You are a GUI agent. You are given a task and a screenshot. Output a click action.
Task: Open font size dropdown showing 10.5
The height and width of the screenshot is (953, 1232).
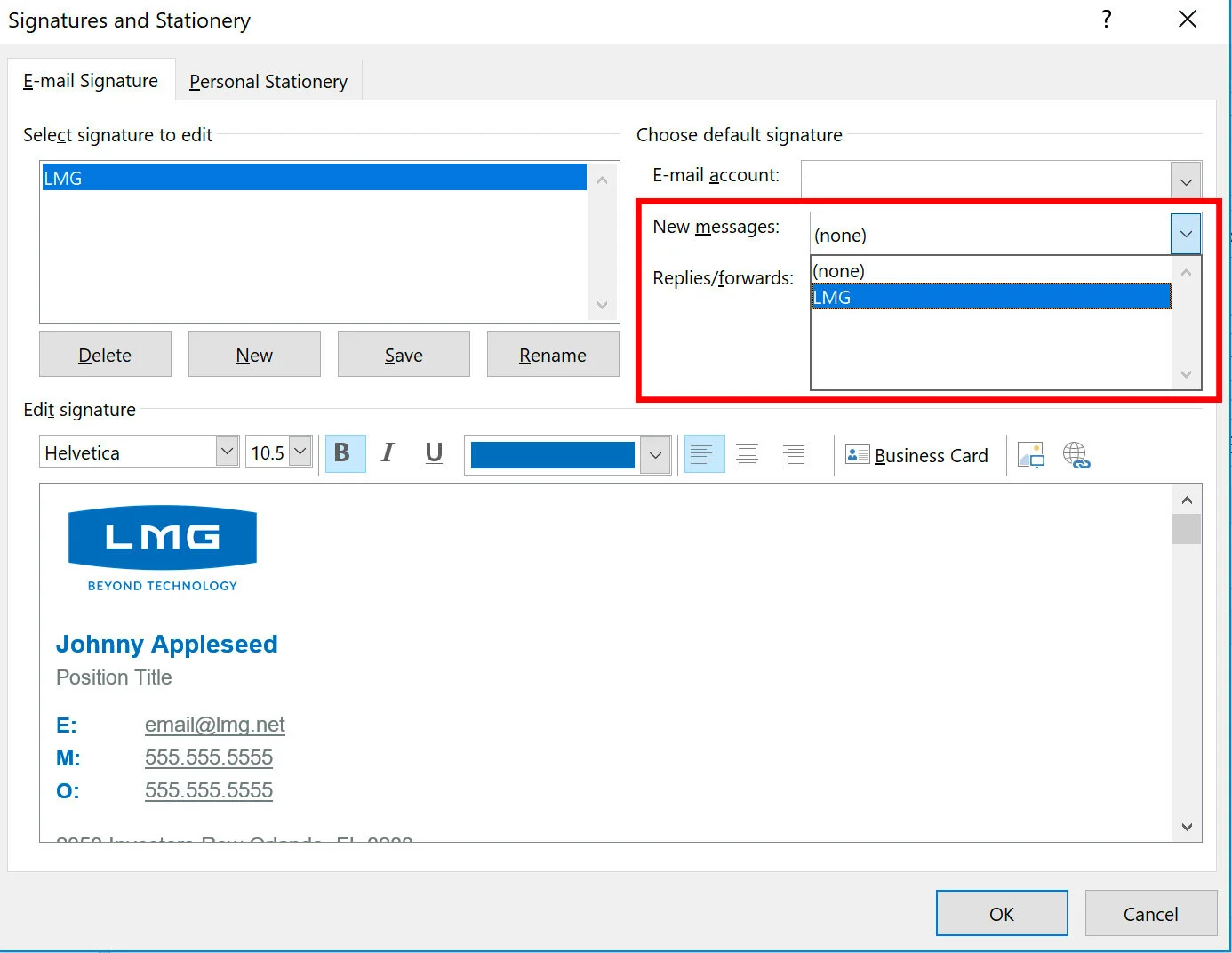(300, 452)
